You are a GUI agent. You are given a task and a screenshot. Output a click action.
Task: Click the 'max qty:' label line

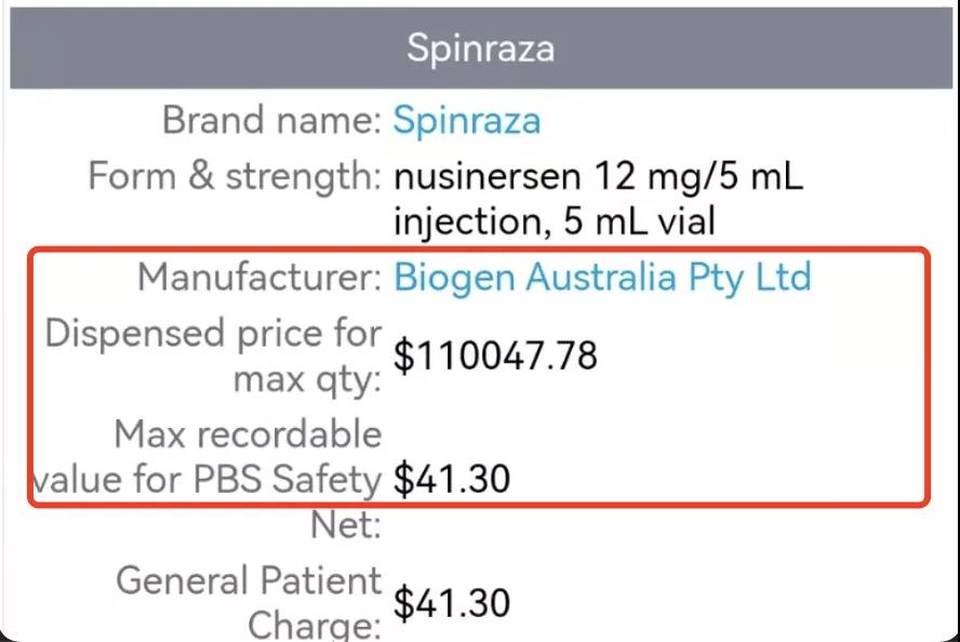[307, 380]
